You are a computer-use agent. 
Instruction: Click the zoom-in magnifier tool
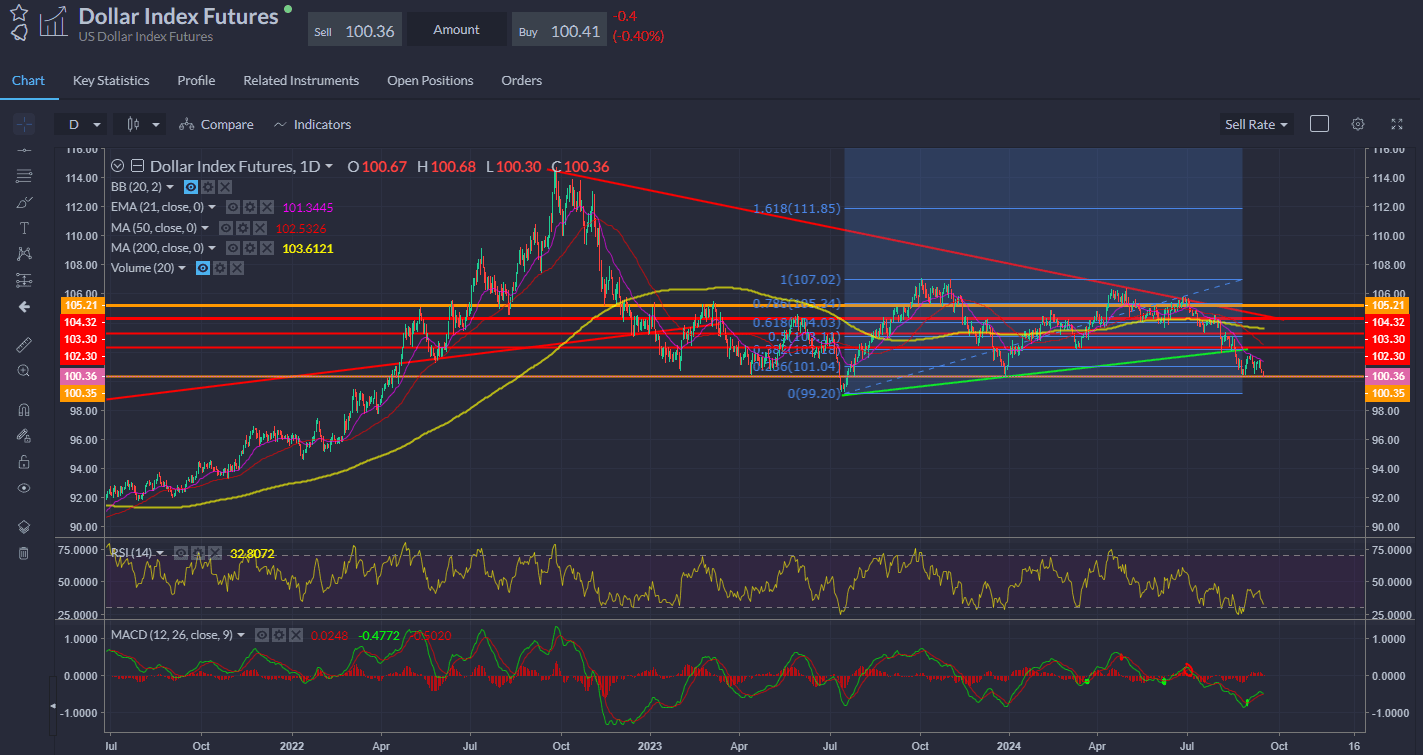(24, 370)
